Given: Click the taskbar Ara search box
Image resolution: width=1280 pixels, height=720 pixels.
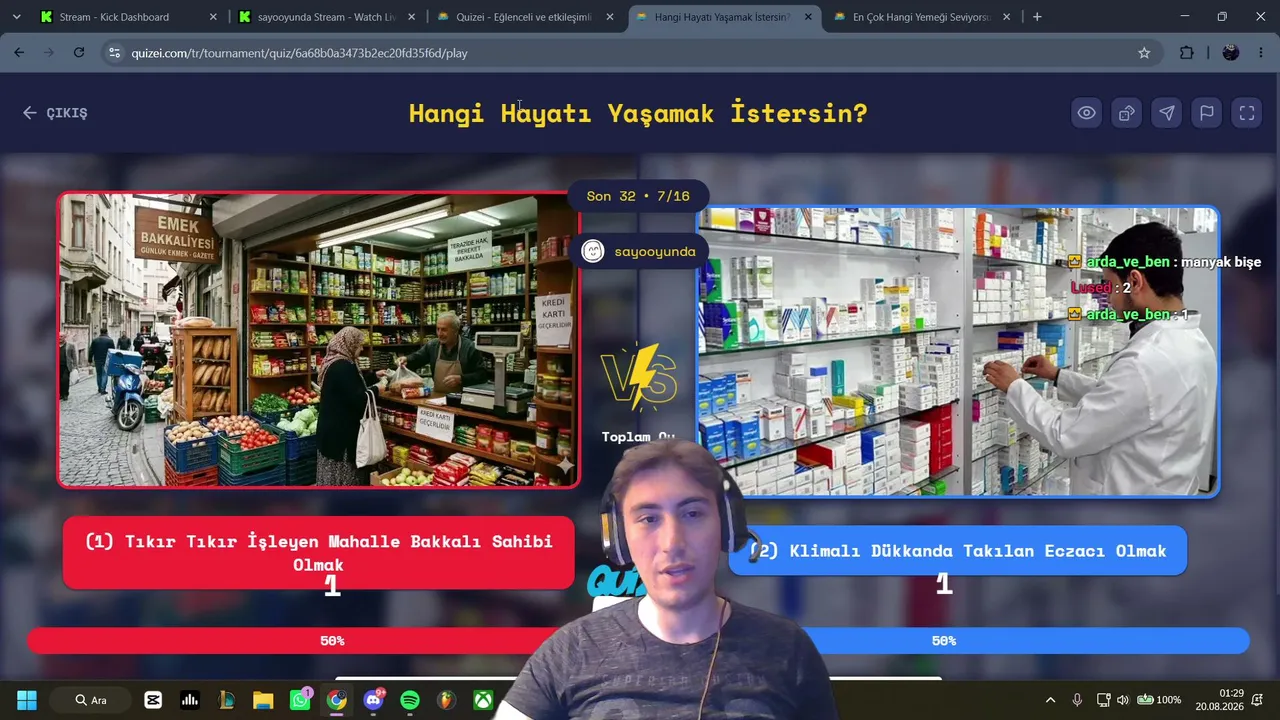Looking at the screenshot, I should [x=92, y=700].
